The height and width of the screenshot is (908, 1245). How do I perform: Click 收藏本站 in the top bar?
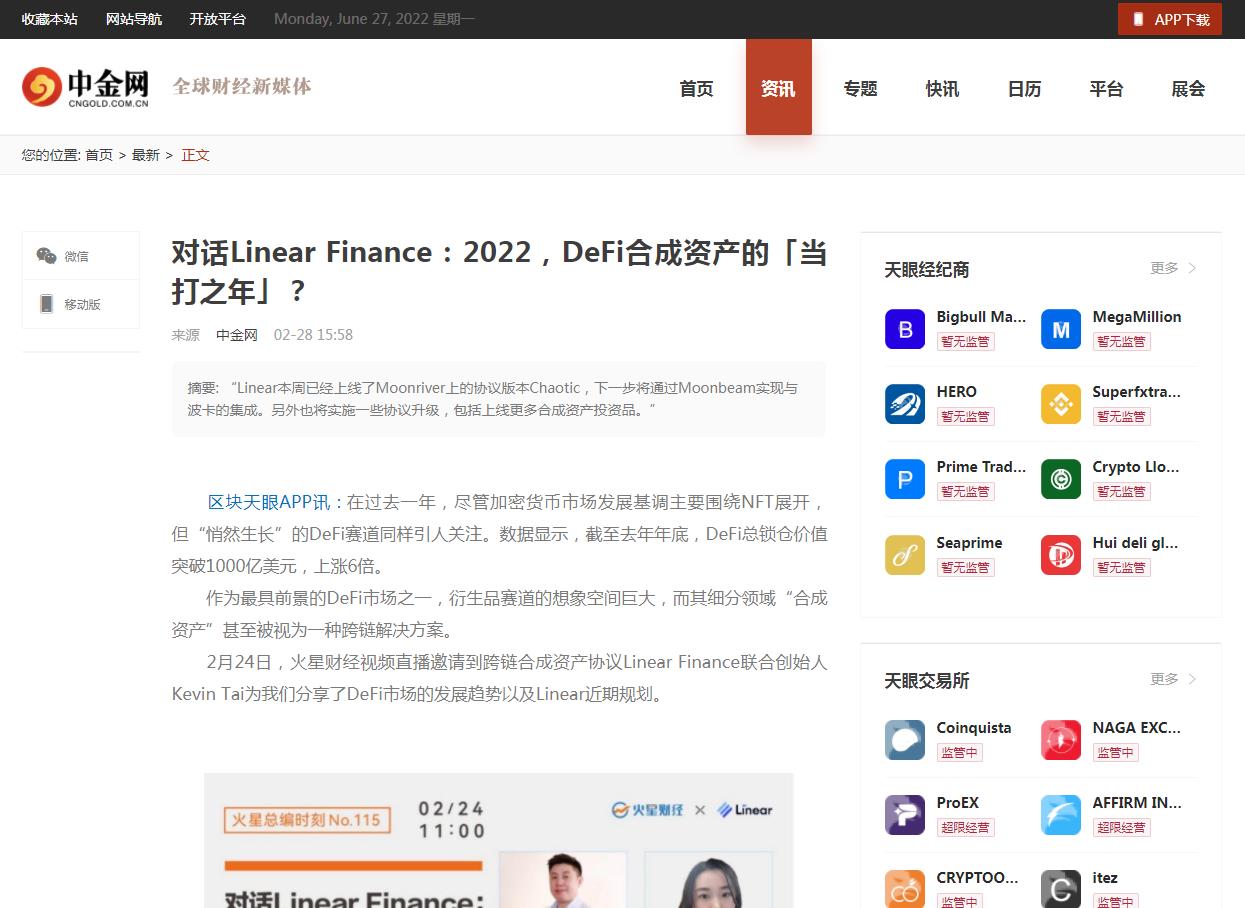pos(50,19)
